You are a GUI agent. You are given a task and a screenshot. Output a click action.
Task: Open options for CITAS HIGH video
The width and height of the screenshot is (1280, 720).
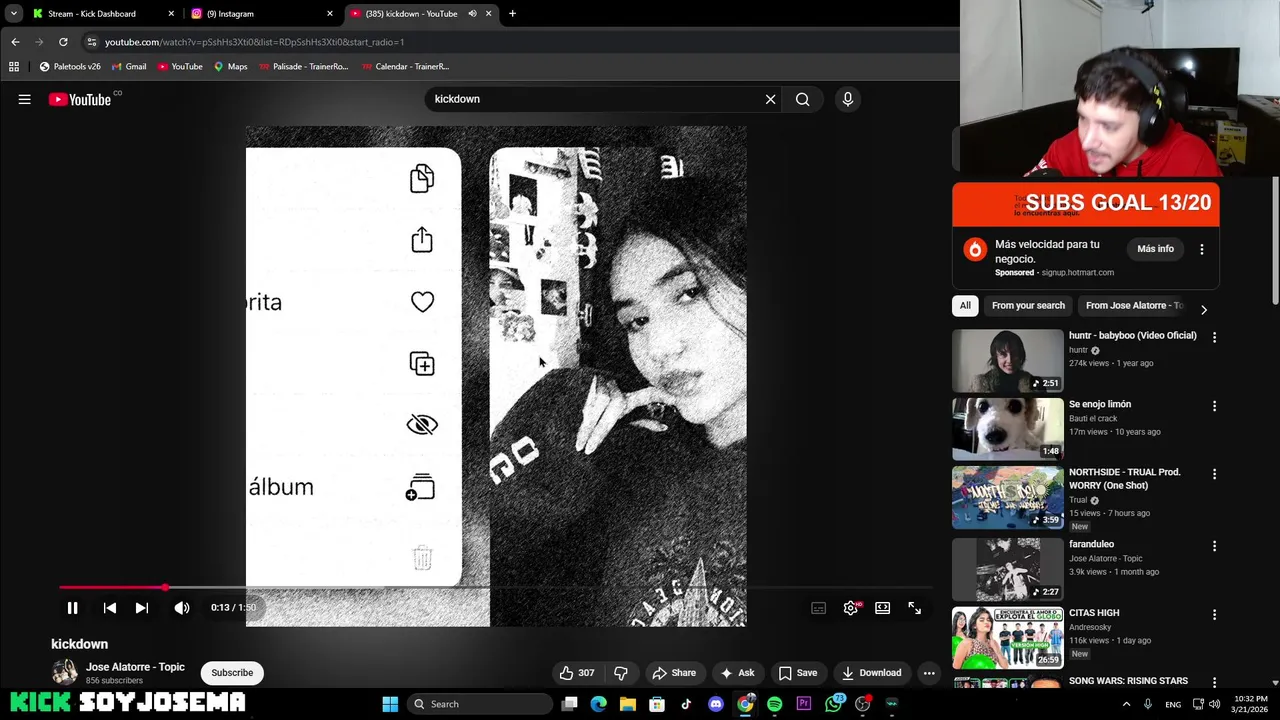(x=1214, y=615)
